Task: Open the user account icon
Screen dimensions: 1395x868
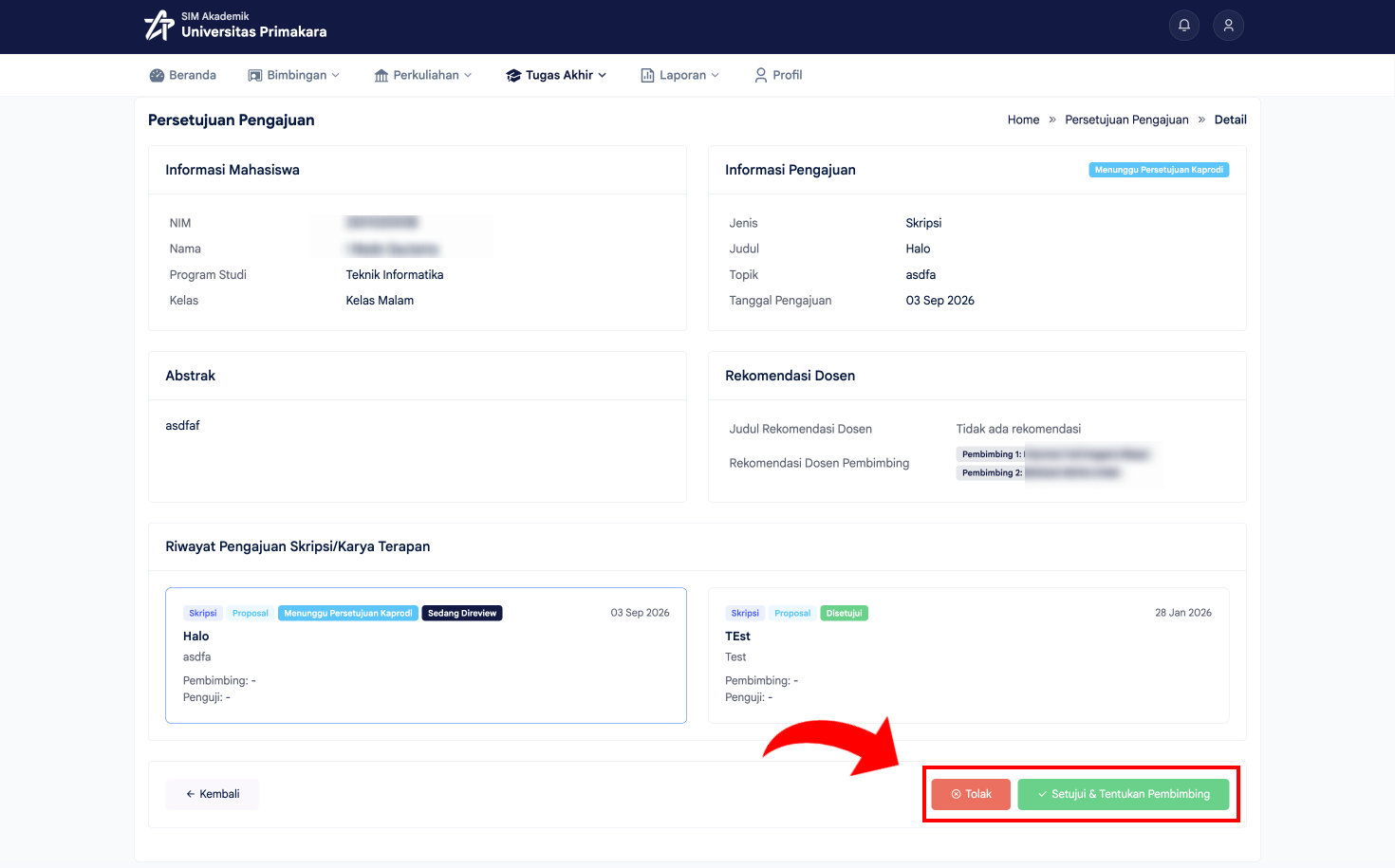Action: (1228, 26)
